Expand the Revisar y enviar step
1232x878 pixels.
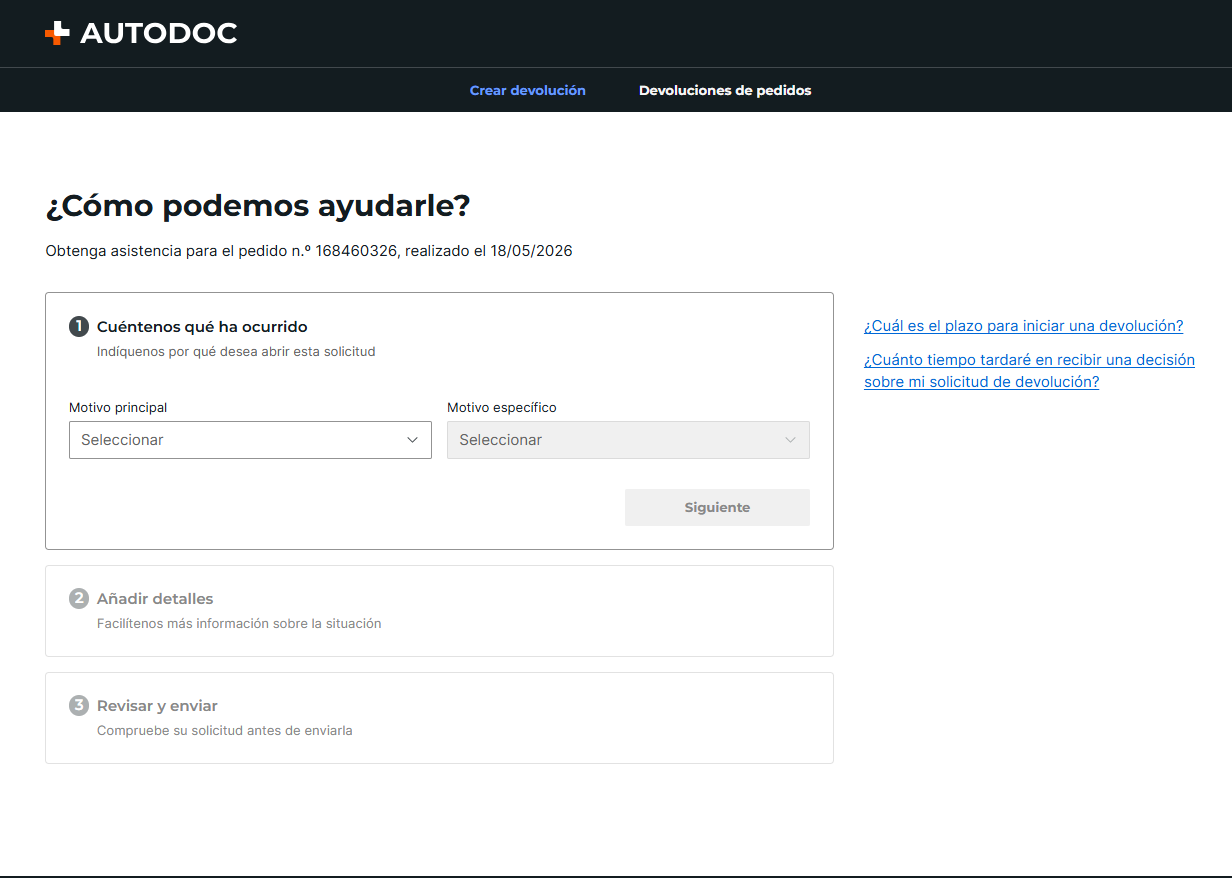[439, 718]
